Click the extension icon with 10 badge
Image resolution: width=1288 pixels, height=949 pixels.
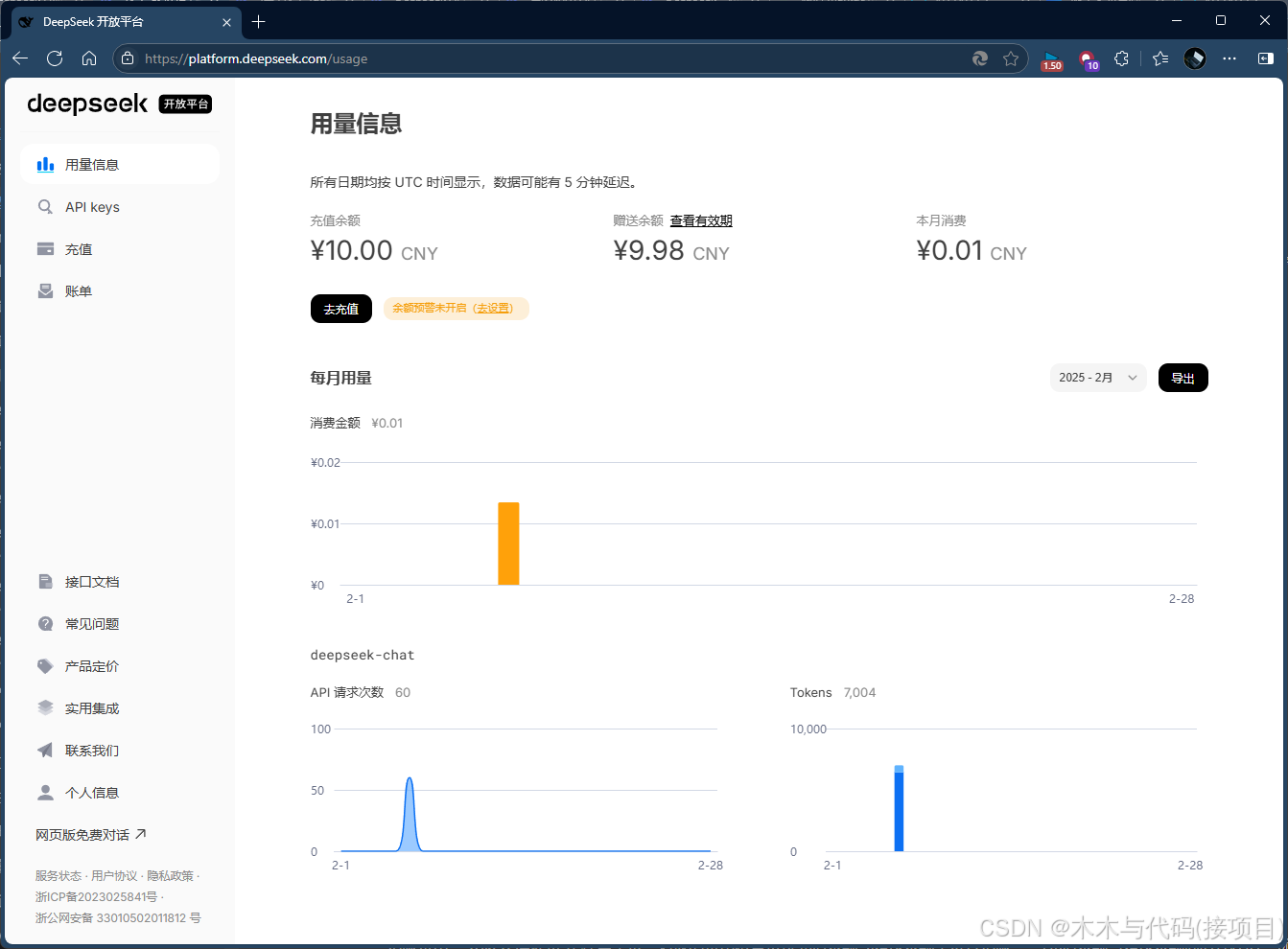point(1089,60)
